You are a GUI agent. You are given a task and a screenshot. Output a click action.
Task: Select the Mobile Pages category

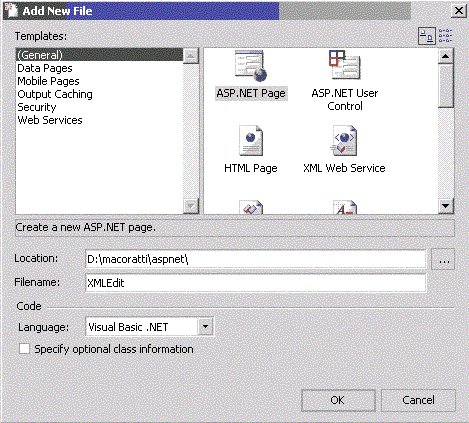pos(48,81)
